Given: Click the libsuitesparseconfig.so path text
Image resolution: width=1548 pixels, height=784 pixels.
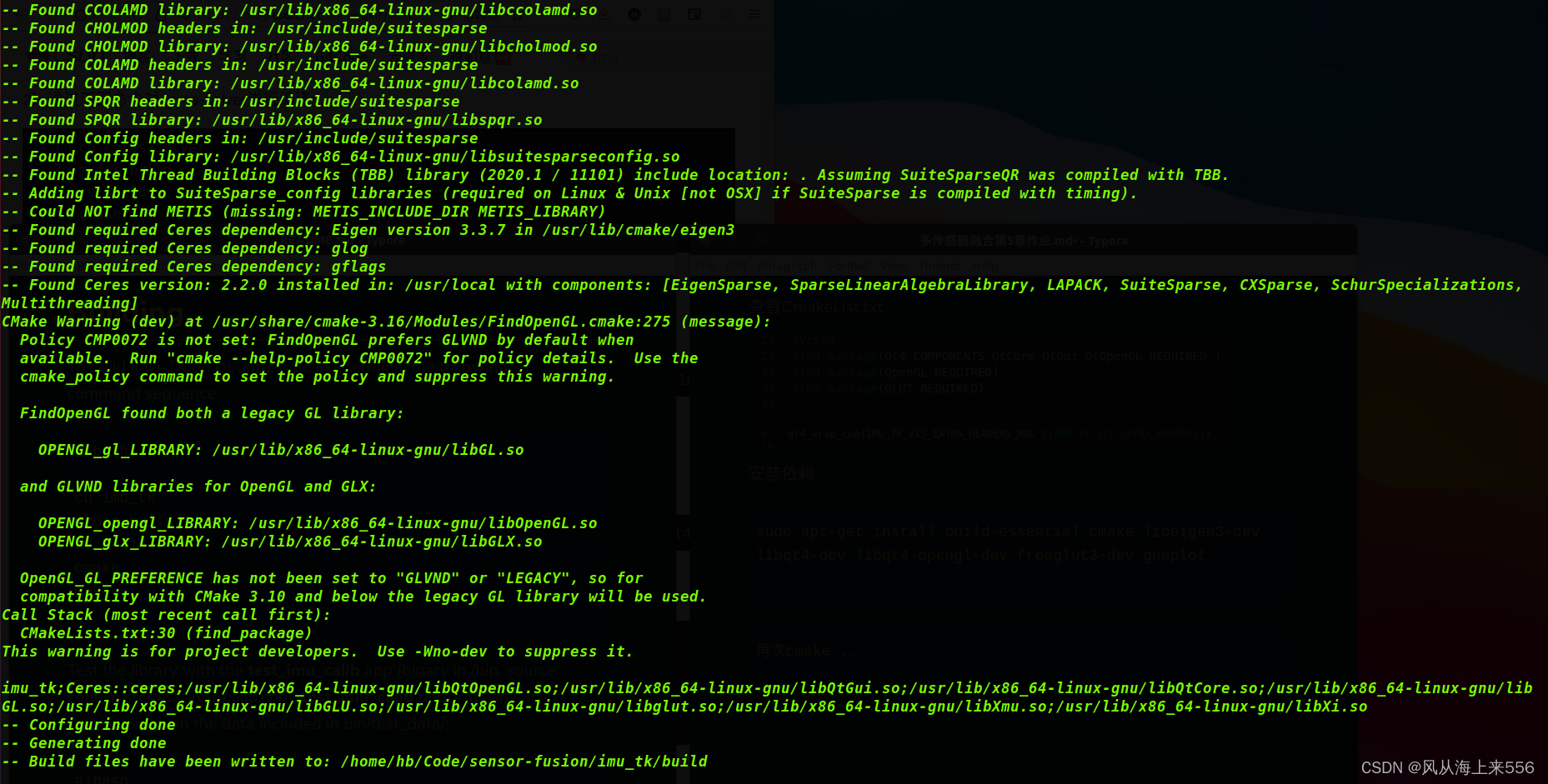Looking at the screenshot, I should tap(455, 157).
